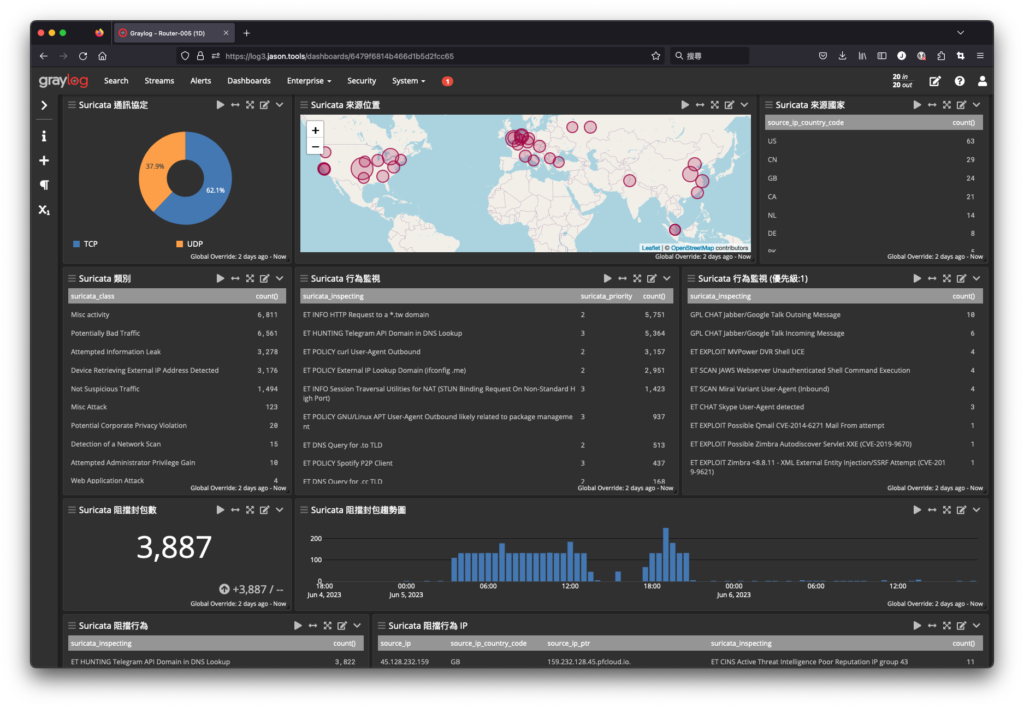Open the scratchpad edit icon in header

coord(935,81)
